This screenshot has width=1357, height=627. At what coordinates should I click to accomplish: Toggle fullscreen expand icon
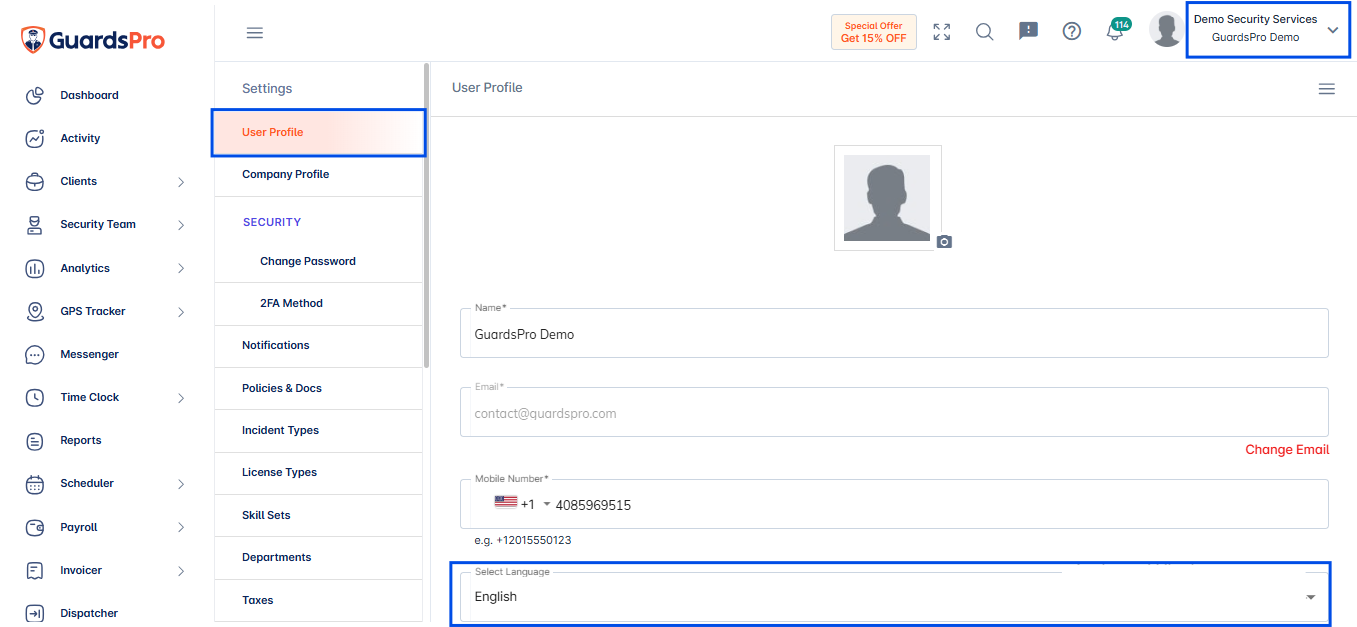[x=942, y=32]
